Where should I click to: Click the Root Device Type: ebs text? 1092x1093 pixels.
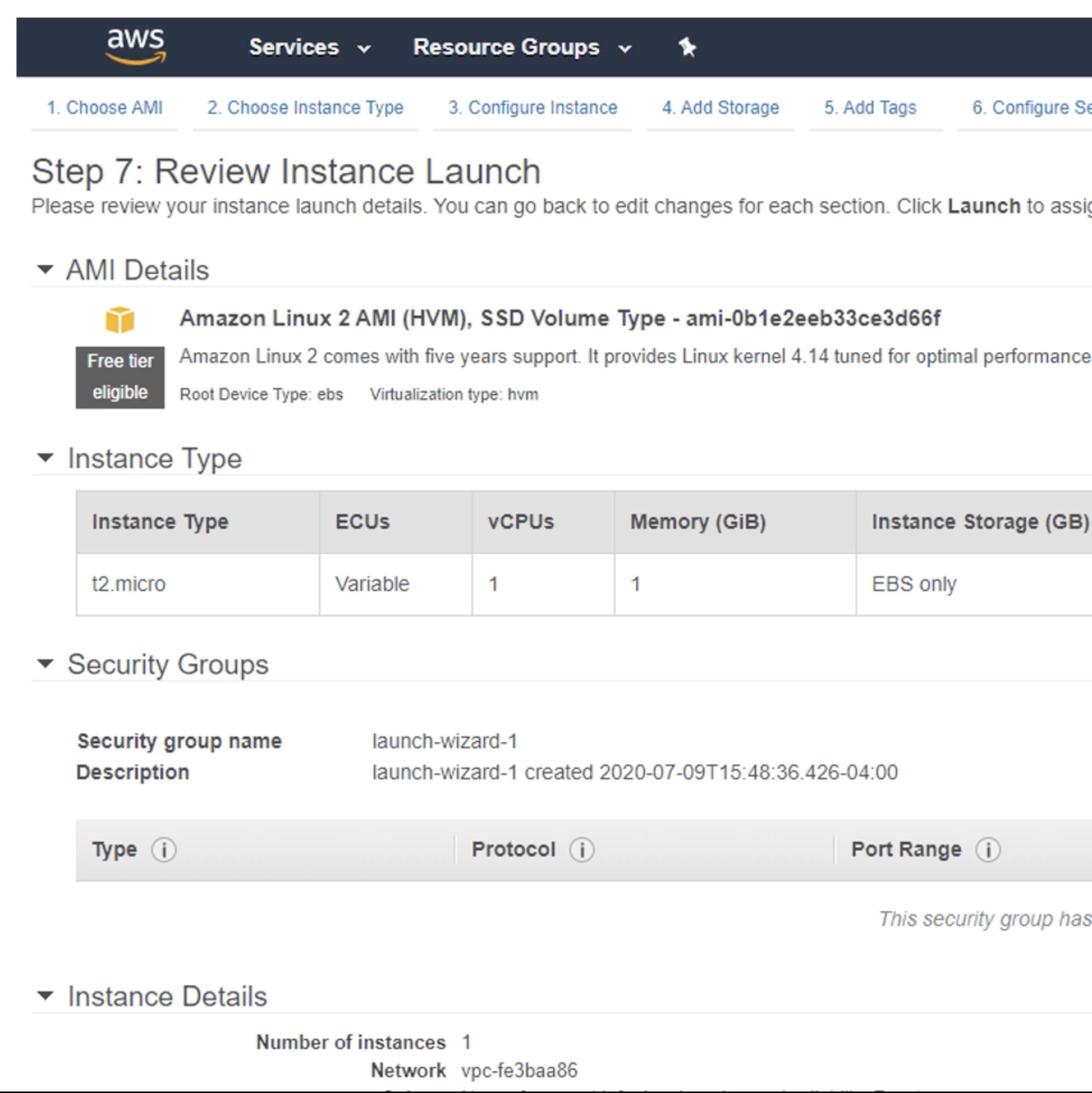(261, 394)
